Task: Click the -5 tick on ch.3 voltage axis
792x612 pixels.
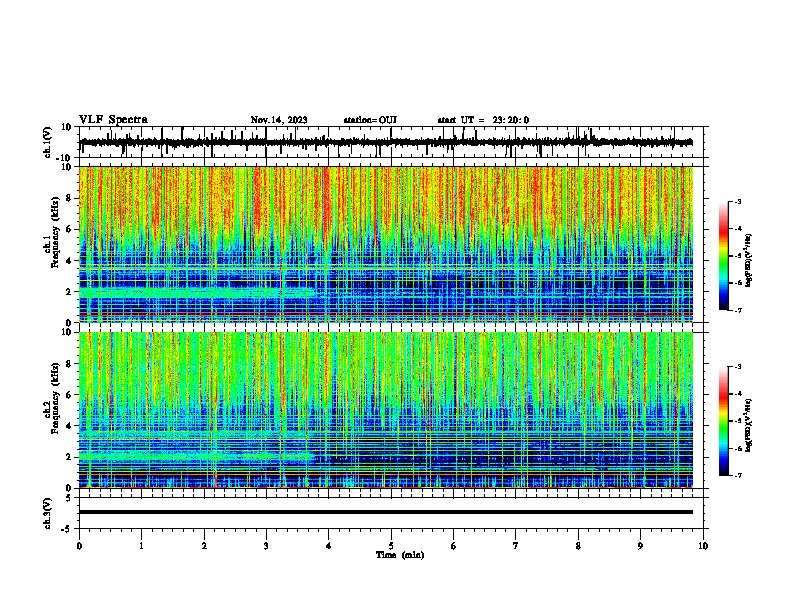Action: pyautogui.click(x=66, y=529)
